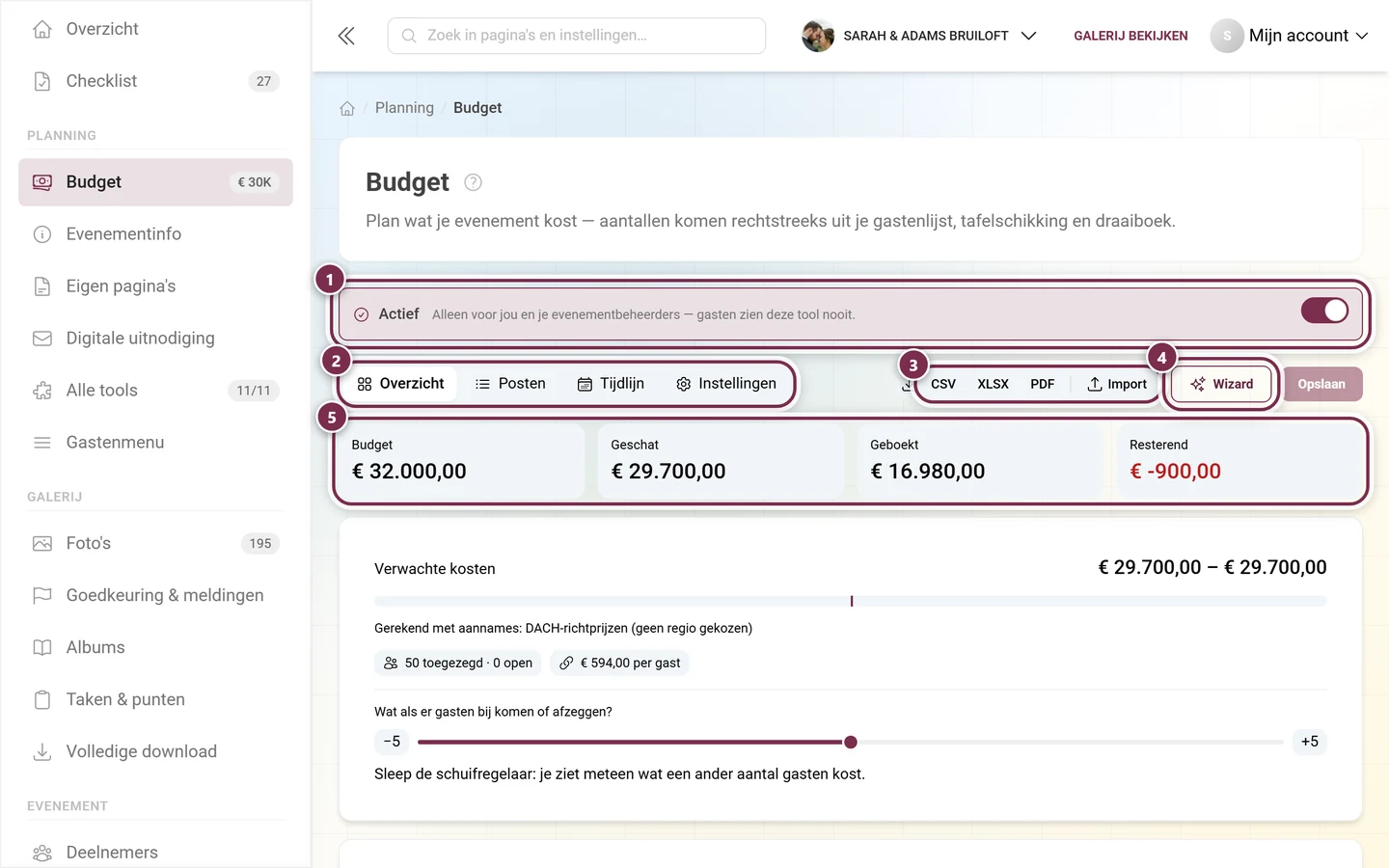Click the Resterend € -900,00 card

tap(1239, 461)
